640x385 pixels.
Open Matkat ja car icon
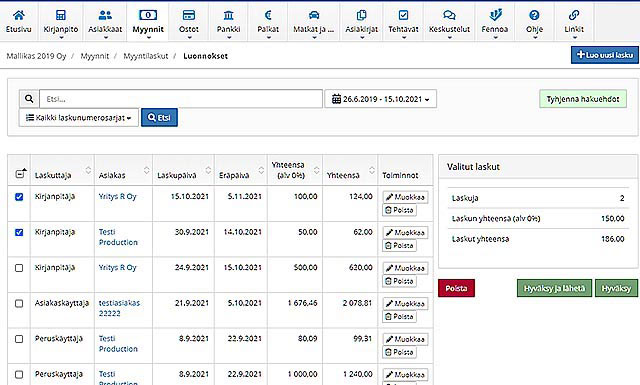pyautogui.click(x=313, y=15)
